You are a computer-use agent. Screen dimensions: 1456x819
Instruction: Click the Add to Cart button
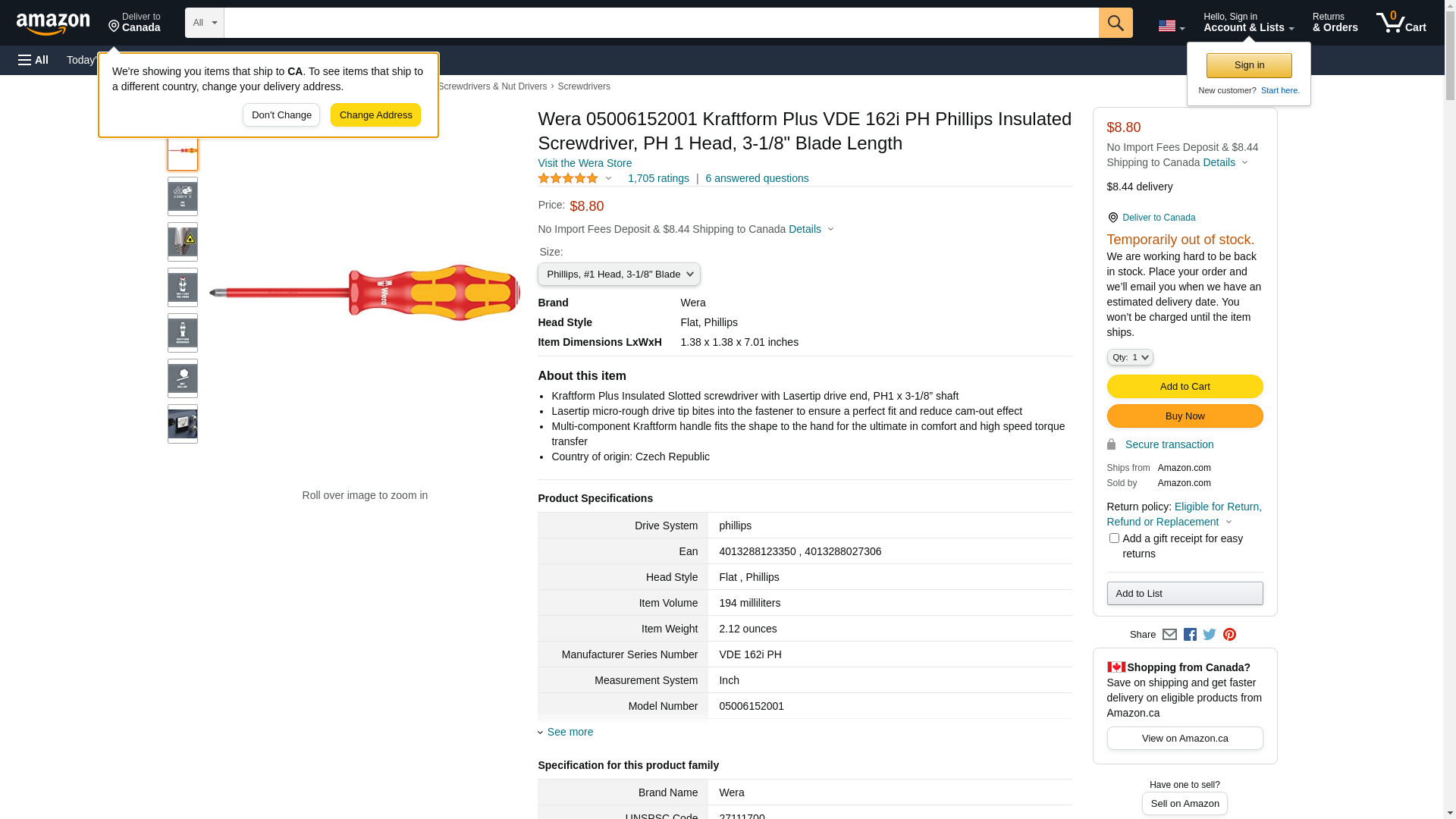[x=1185, y=387]
